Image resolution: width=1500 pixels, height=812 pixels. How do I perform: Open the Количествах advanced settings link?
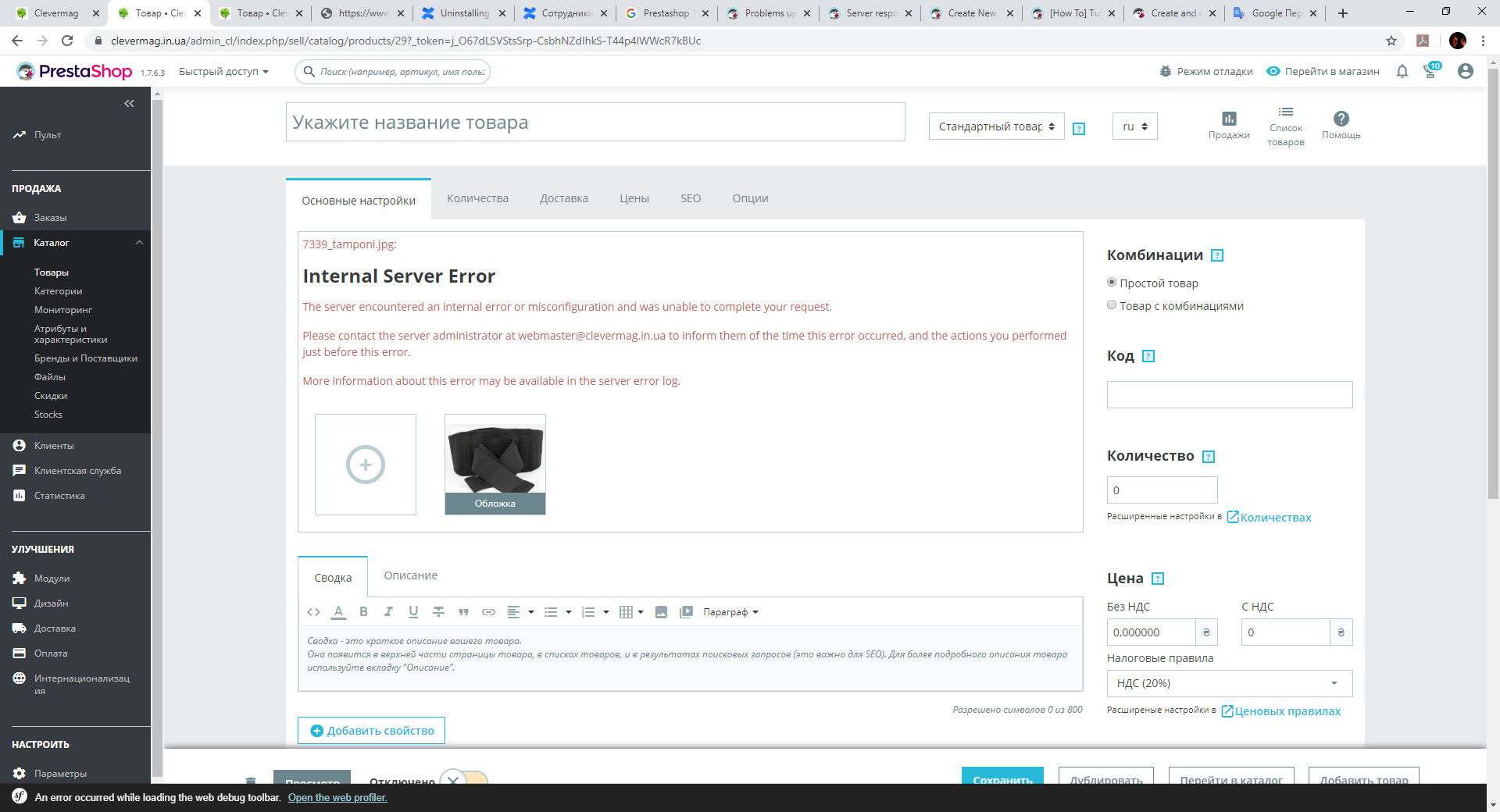(x=1269, y=518)
